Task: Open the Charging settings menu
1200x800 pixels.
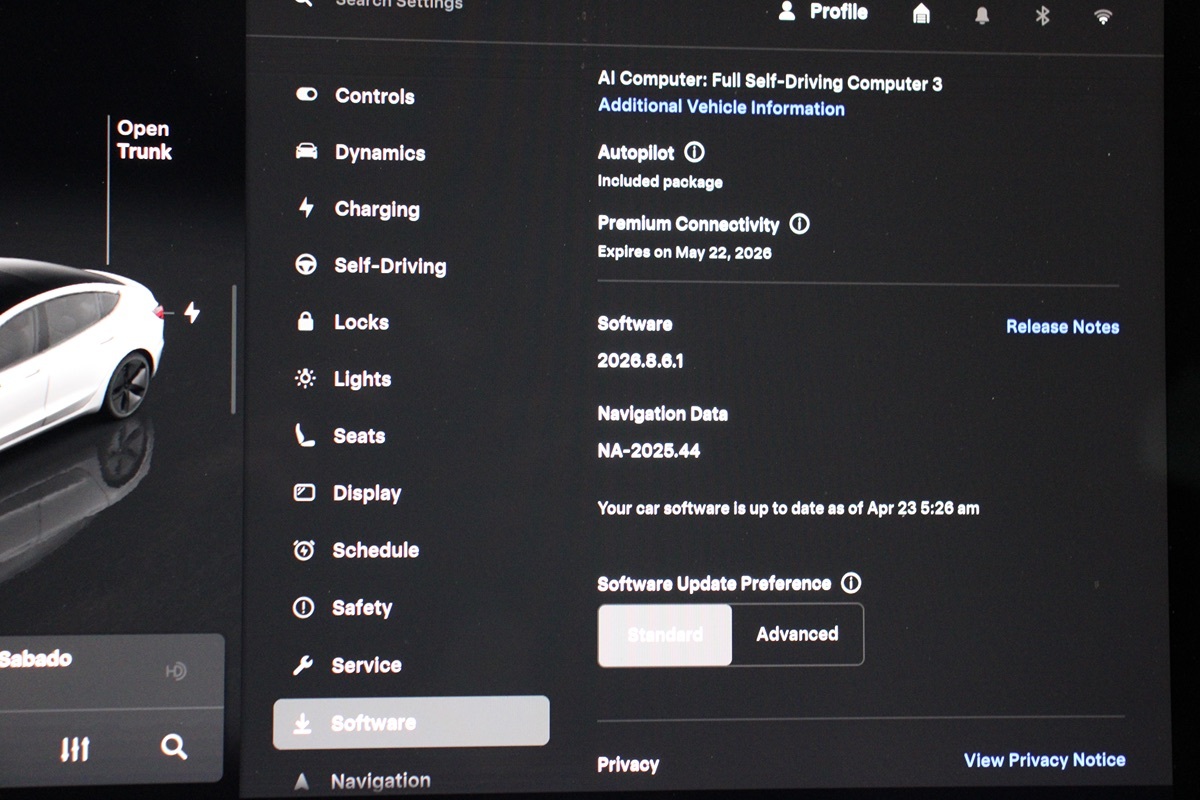Action: point(357,209)
